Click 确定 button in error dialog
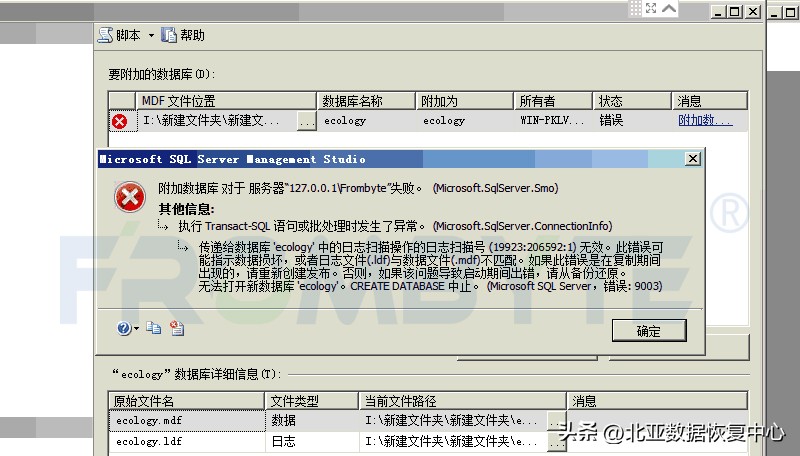Screen dimensions: 800x456 pos(649,331)
